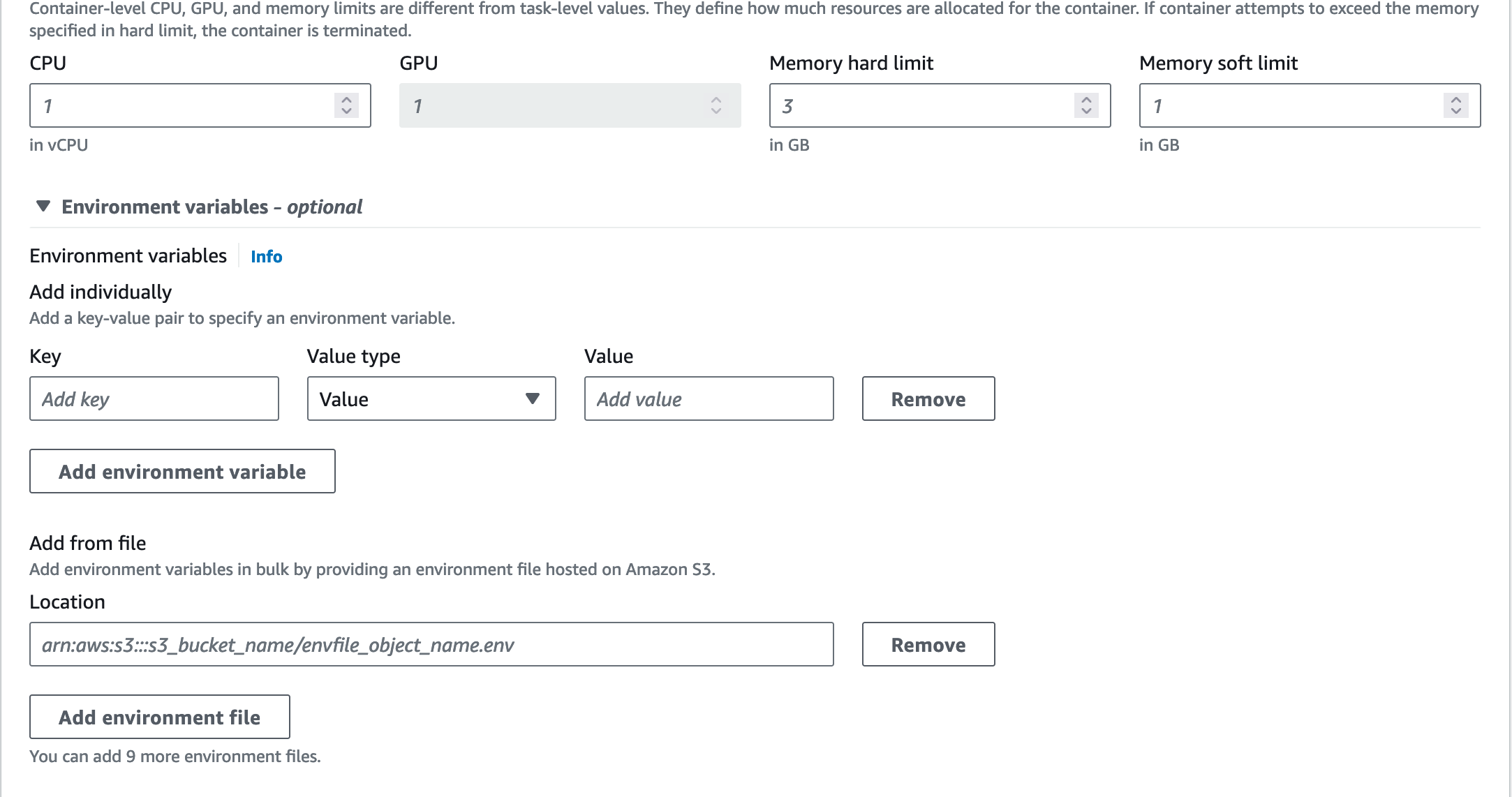Open the Value type dropdown
This screenshot has height=797, width=1512.
431,398
